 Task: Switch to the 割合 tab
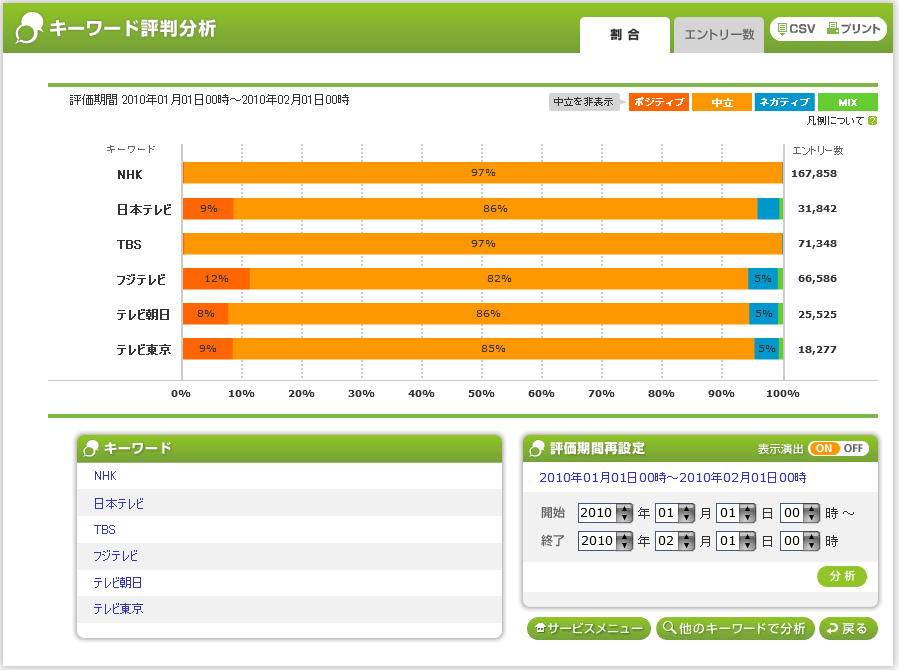tap(624, 35)
